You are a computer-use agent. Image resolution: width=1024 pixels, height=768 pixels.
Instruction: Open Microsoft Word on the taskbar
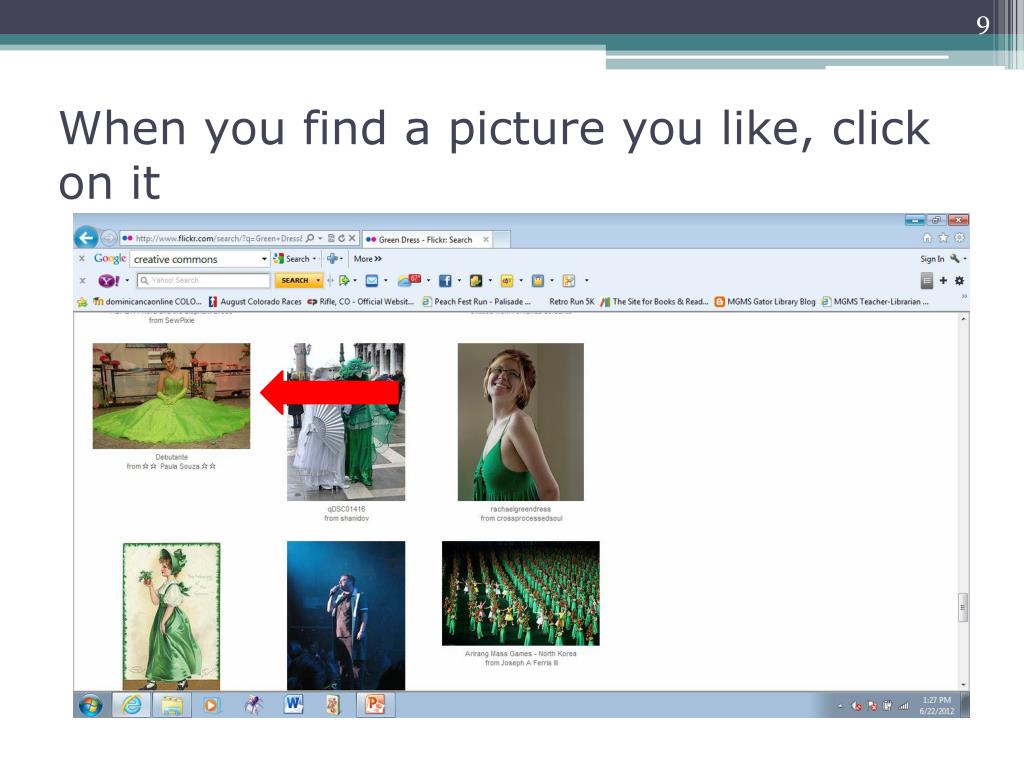293,705
